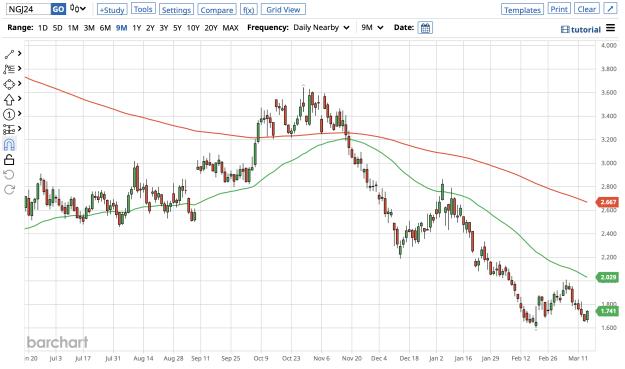Expand the shapes tool flyout chevron
The width and height of the screenshot is (625, 369).
click(x=20, y=84)
